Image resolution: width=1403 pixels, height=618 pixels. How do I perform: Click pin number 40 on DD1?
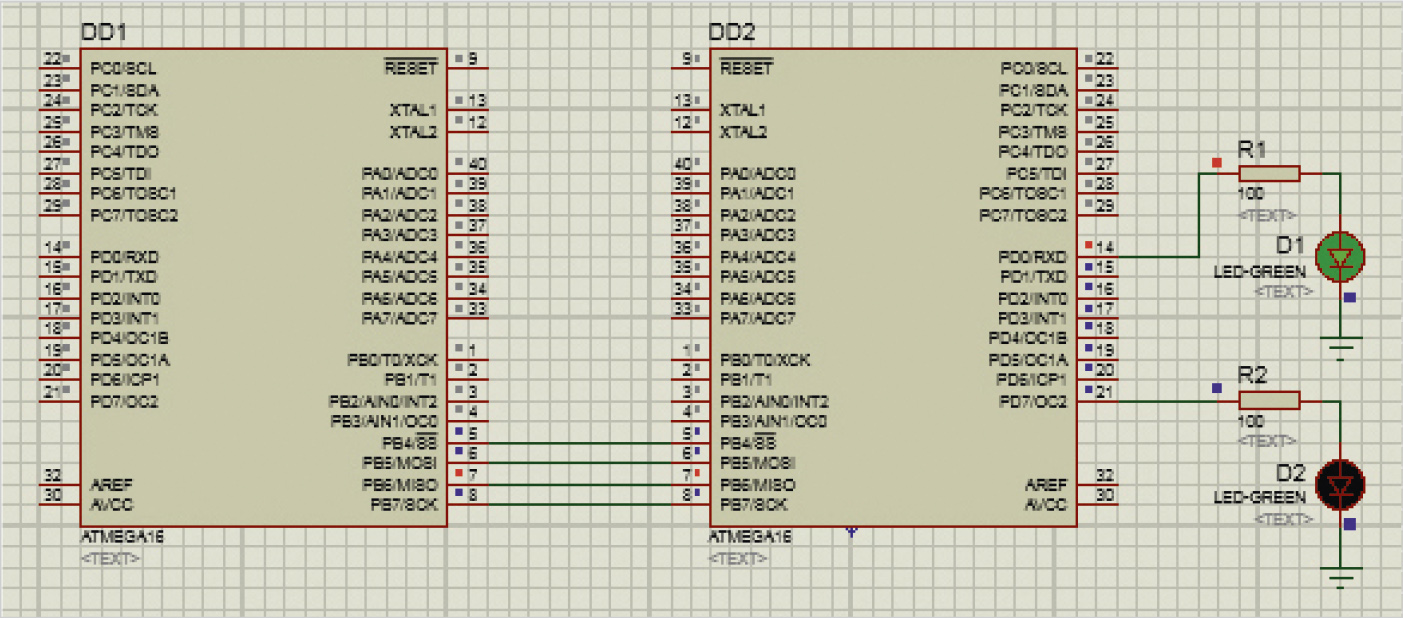click(x=477, y=163)
